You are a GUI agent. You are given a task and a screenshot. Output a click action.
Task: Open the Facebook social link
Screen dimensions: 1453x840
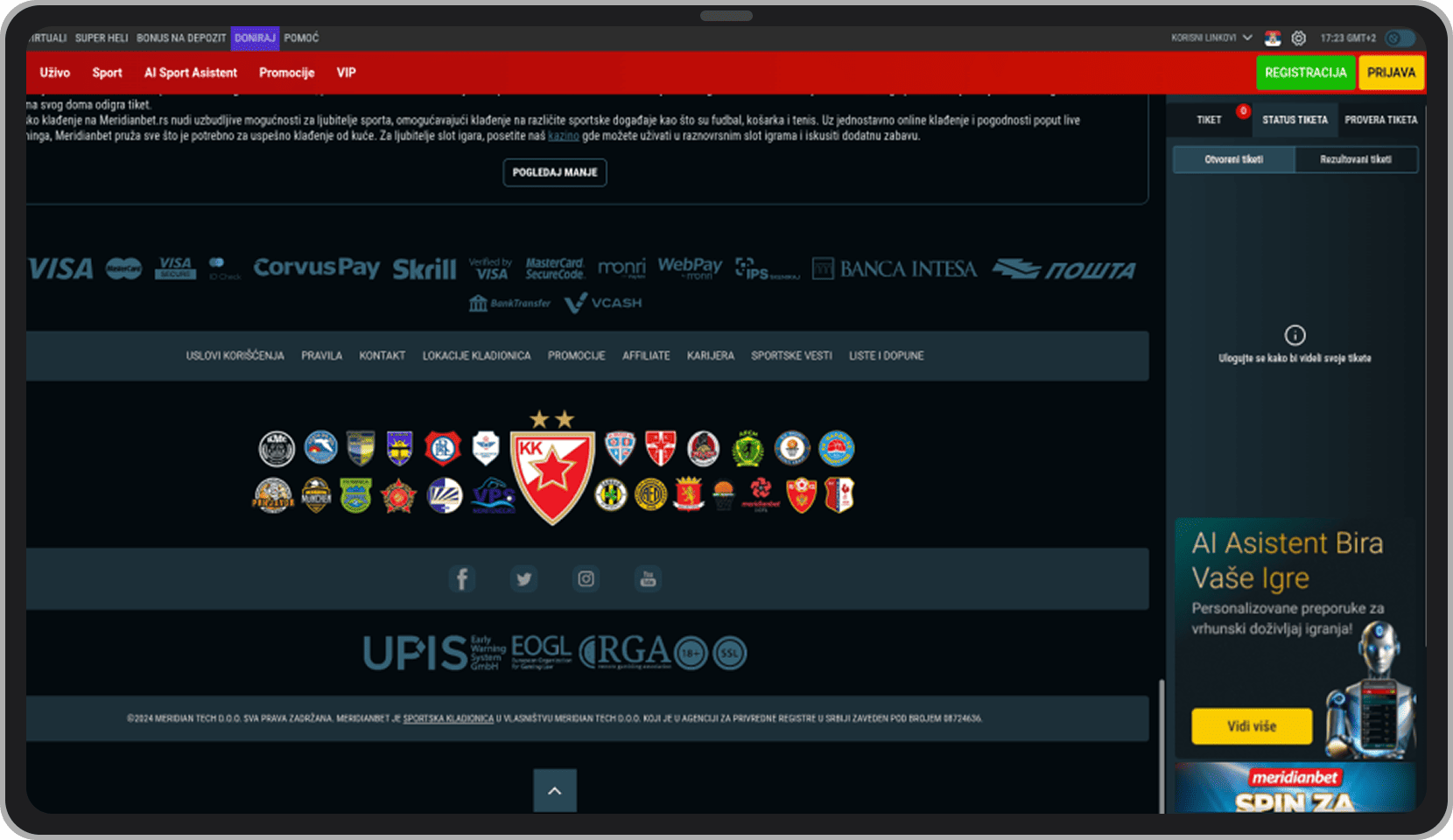coord(462,578)
